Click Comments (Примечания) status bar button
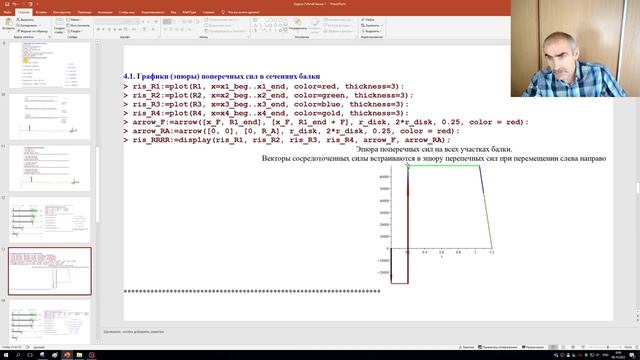The width and height of the screenshot is (640, 360). tap(533, 347)
